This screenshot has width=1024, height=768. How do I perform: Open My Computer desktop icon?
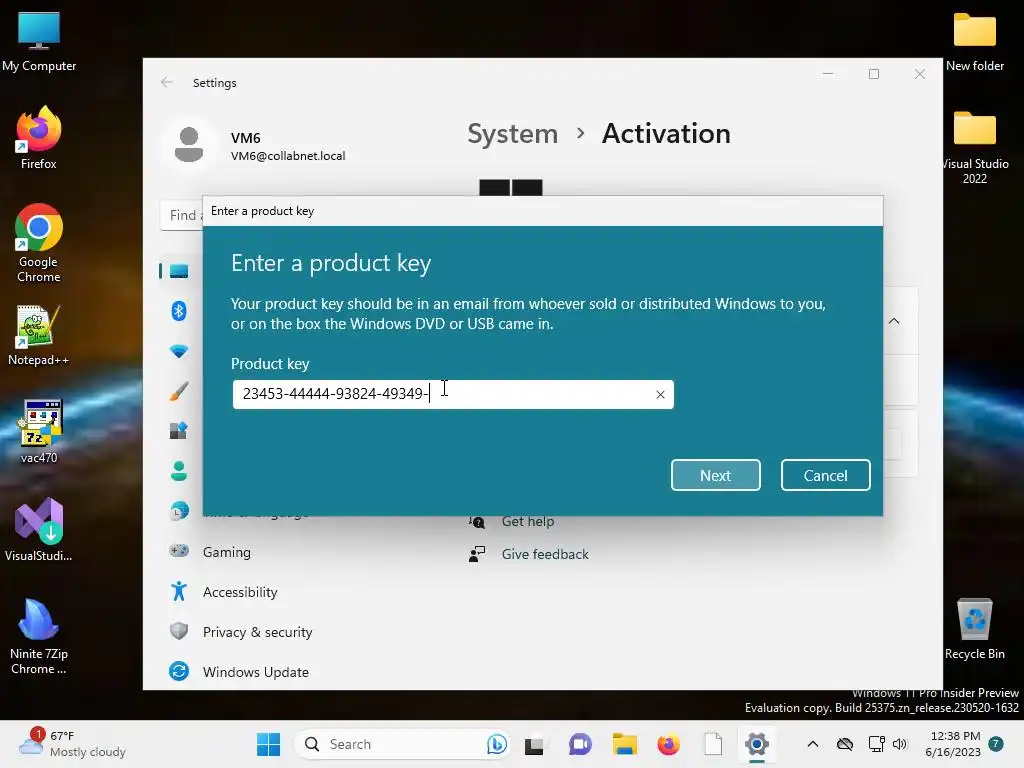point(39,40)
